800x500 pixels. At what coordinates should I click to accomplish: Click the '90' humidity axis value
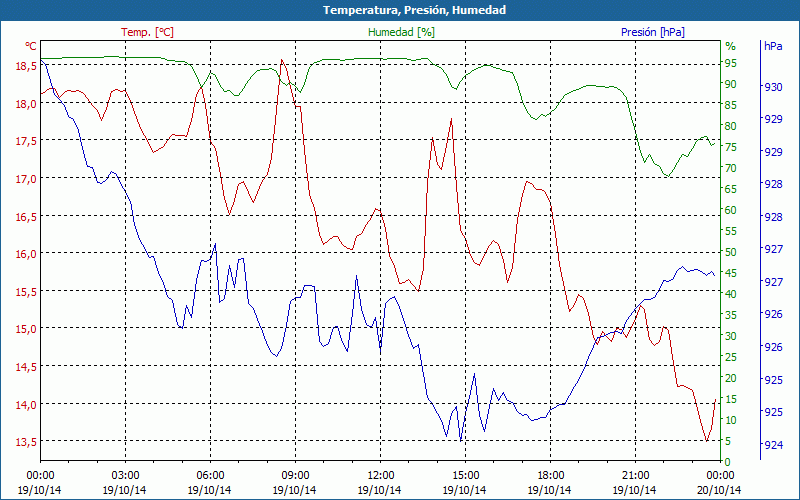tap(731, 84)
